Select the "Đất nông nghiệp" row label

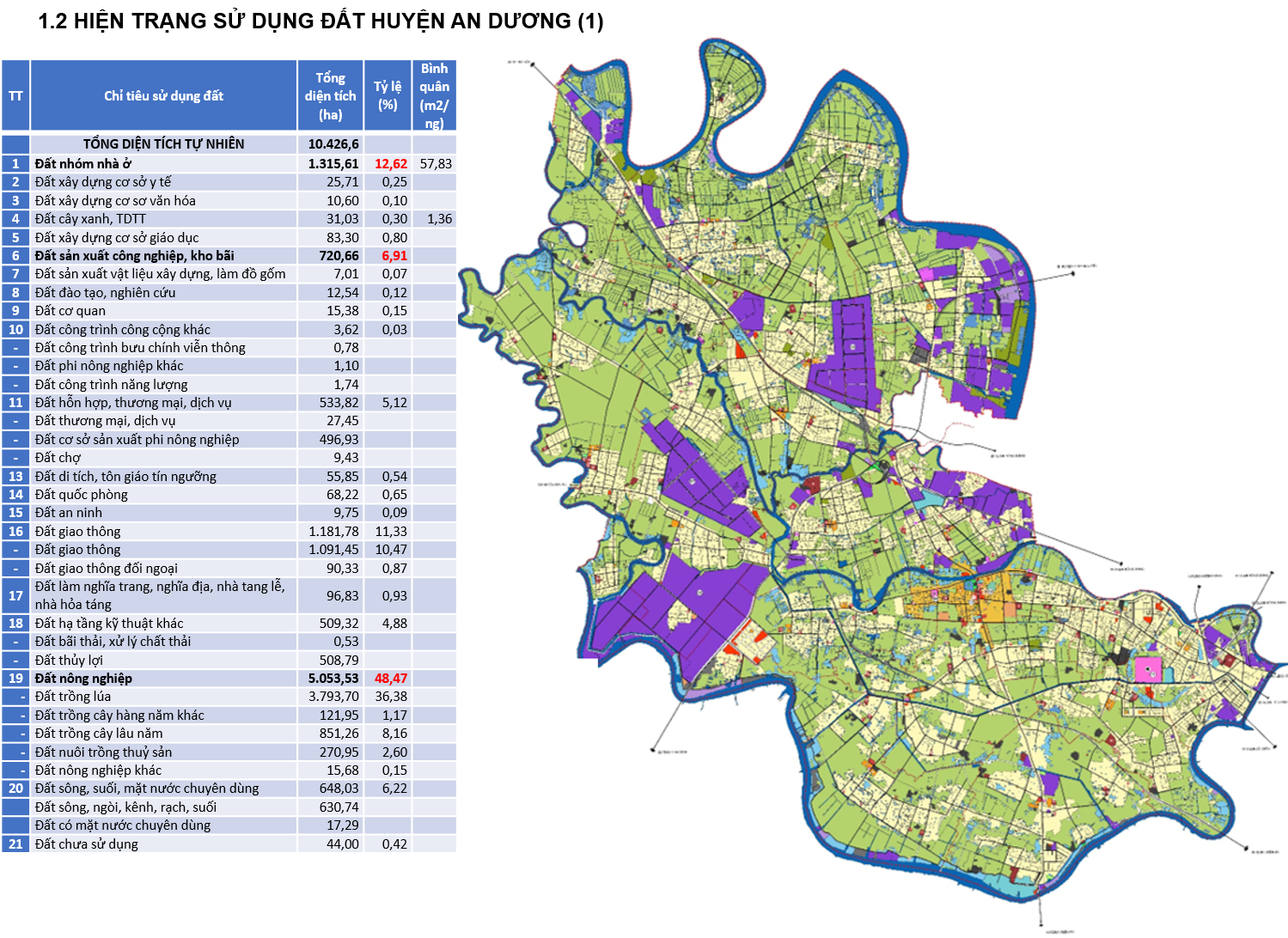coord(83,678)
